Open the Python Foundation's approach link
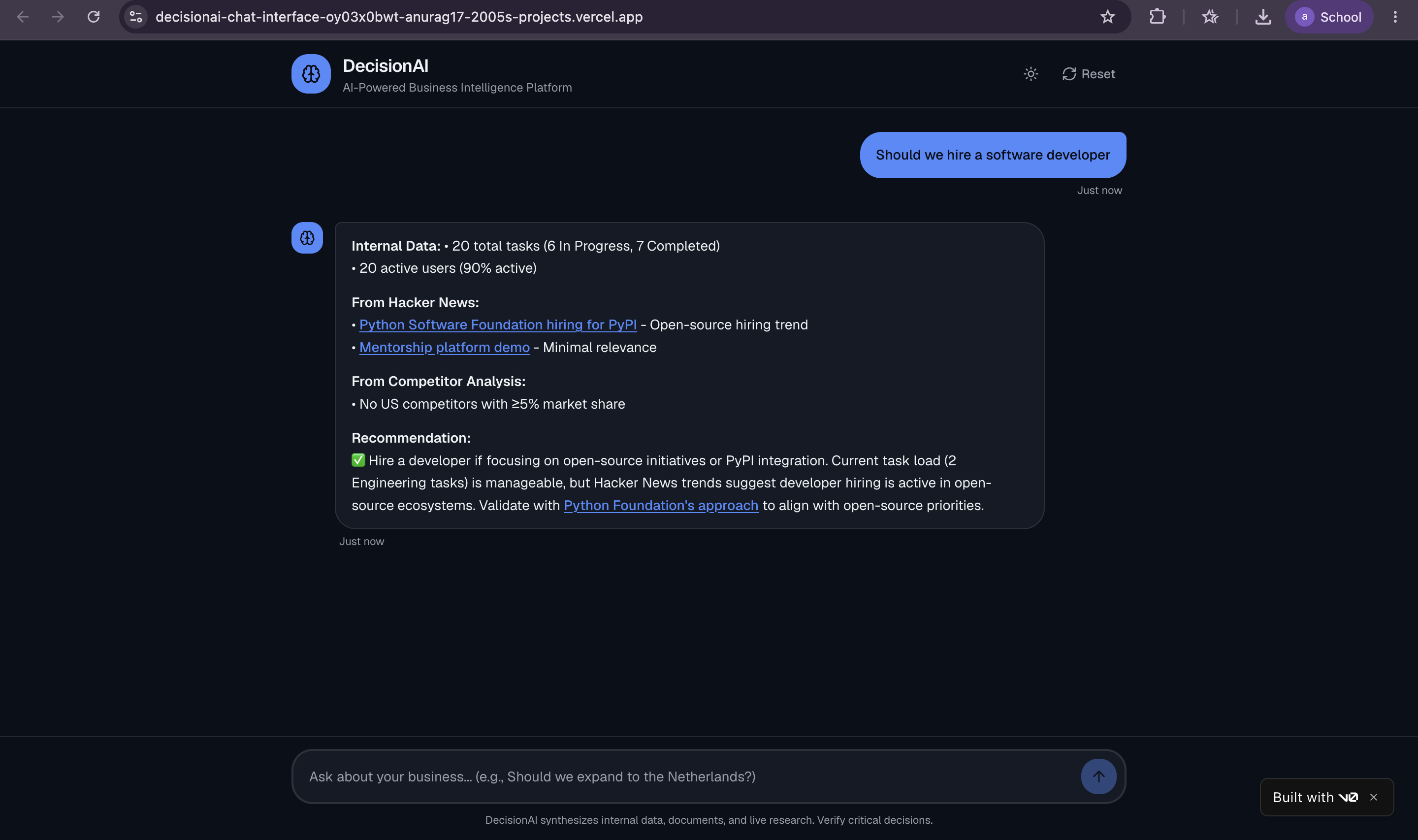Viewport: 1418px width, 840px height. (660, 506)
